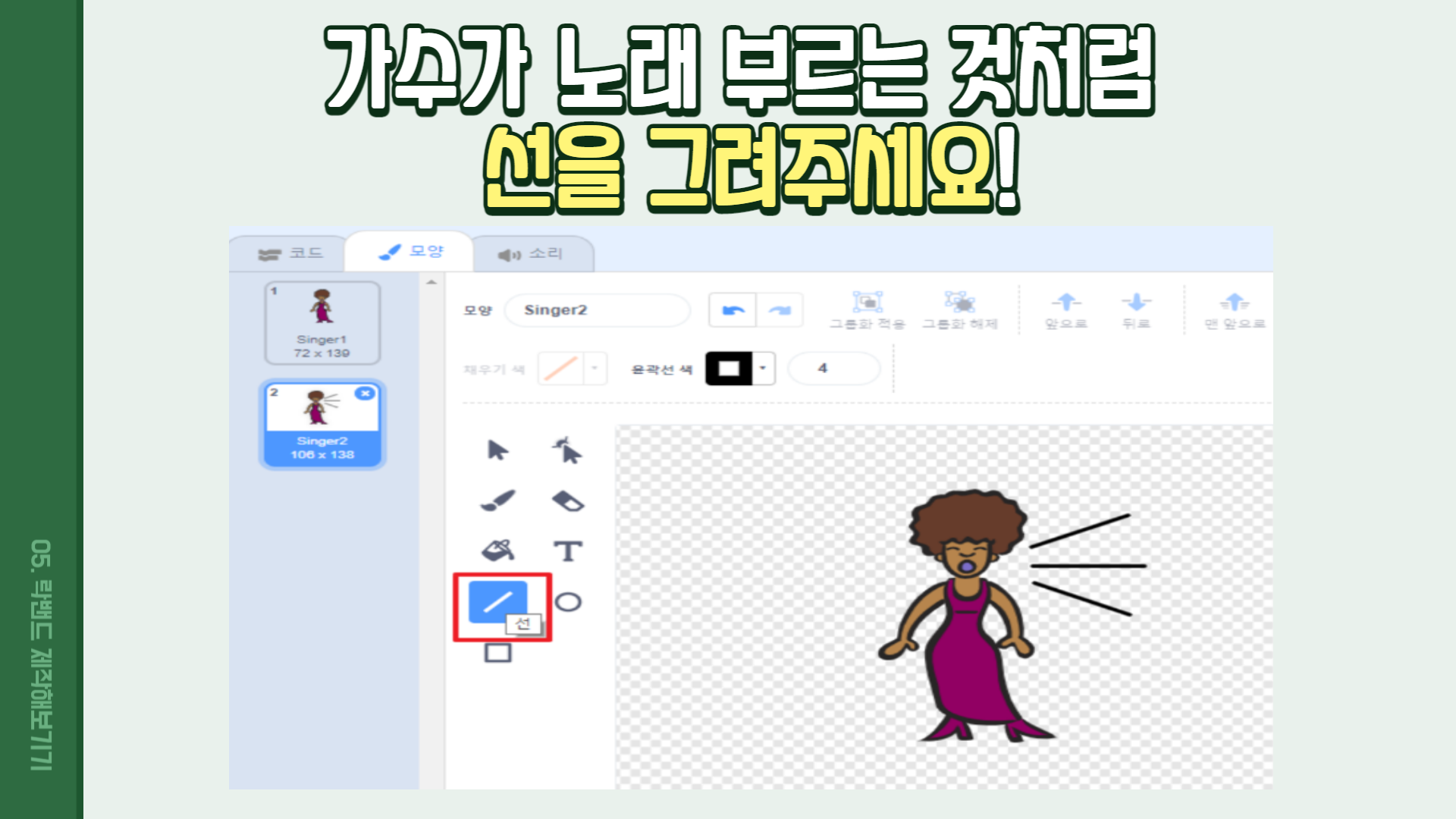Switch to the 소리 tab
The height and width of the screenshot is (819, 1456).
[531, 254]
